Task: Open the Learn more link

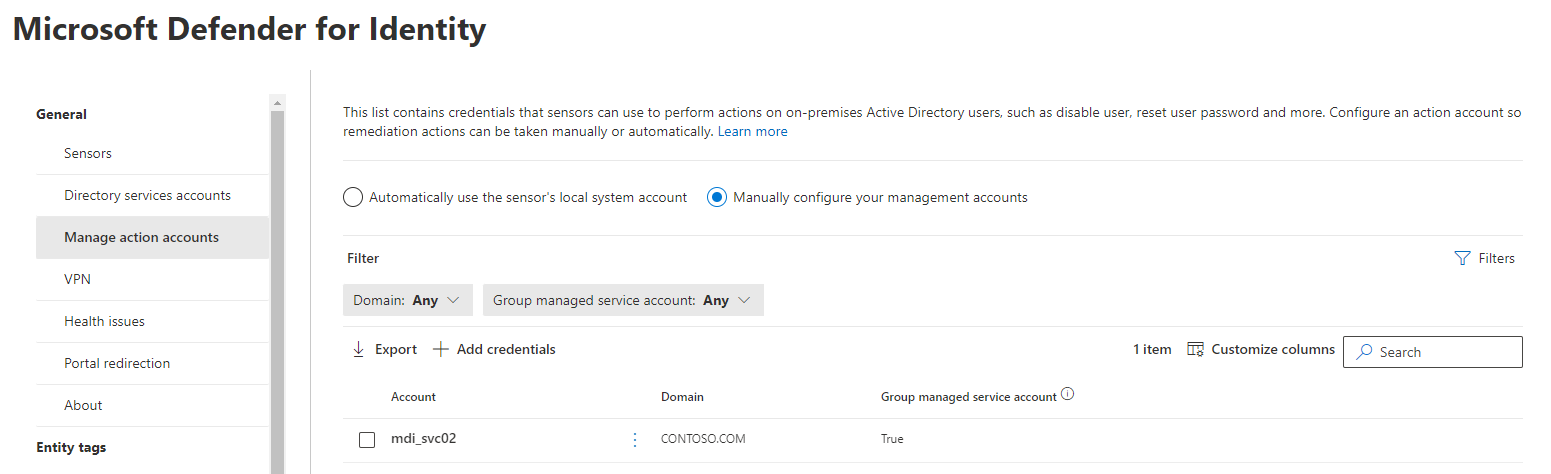Action: 752,131
